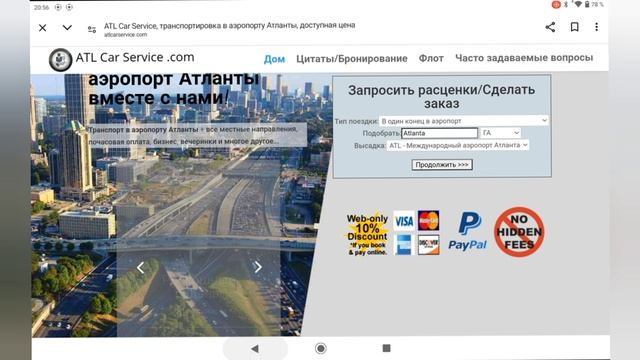This screenshot has width=640, height=360.
Task: Close the browser custom tab
Action: pos(42,28)
